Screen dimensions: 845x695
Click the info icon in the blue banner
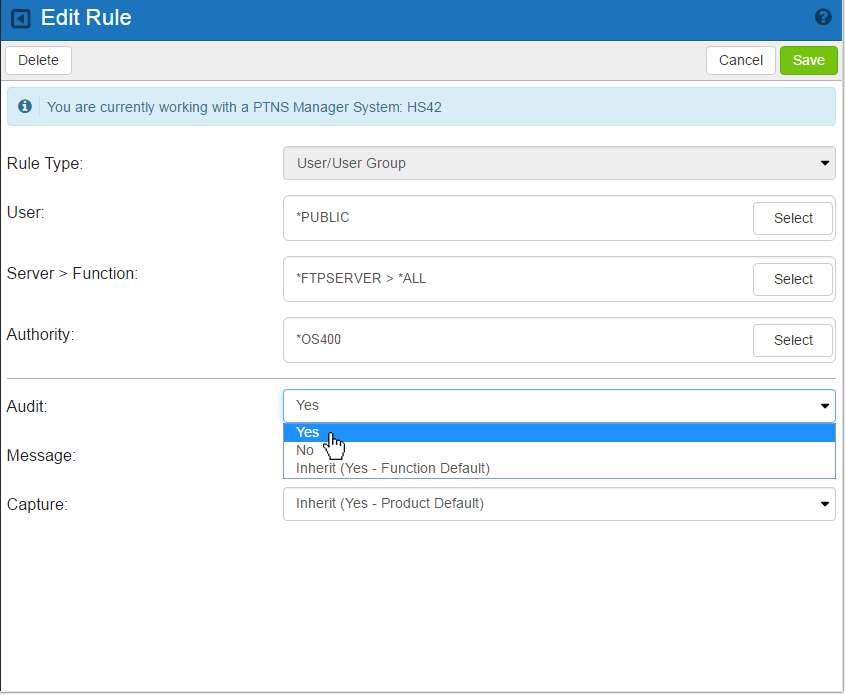pos(25,106)
